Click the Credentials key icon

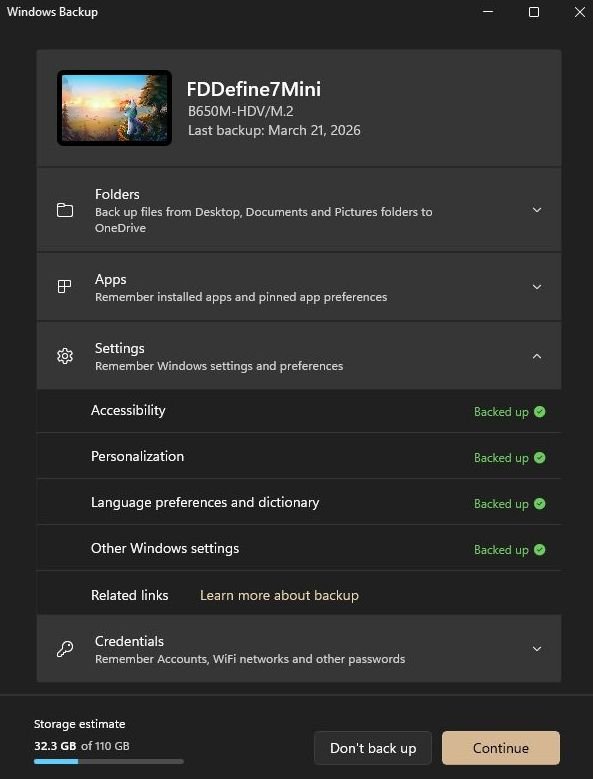tap(65, 649)
